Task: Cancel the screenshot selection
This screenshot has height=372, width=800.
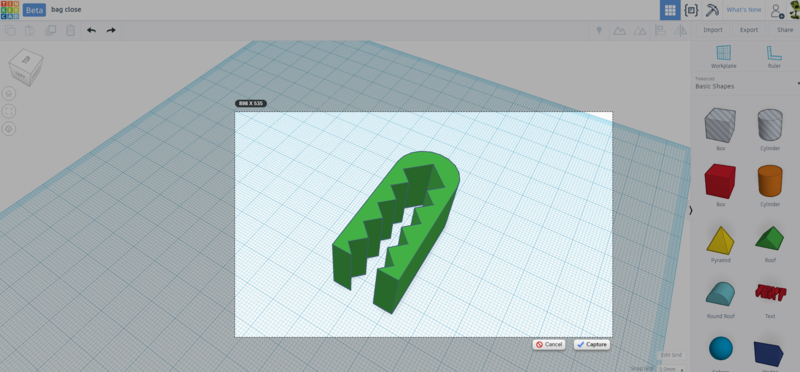Action: 549,344
